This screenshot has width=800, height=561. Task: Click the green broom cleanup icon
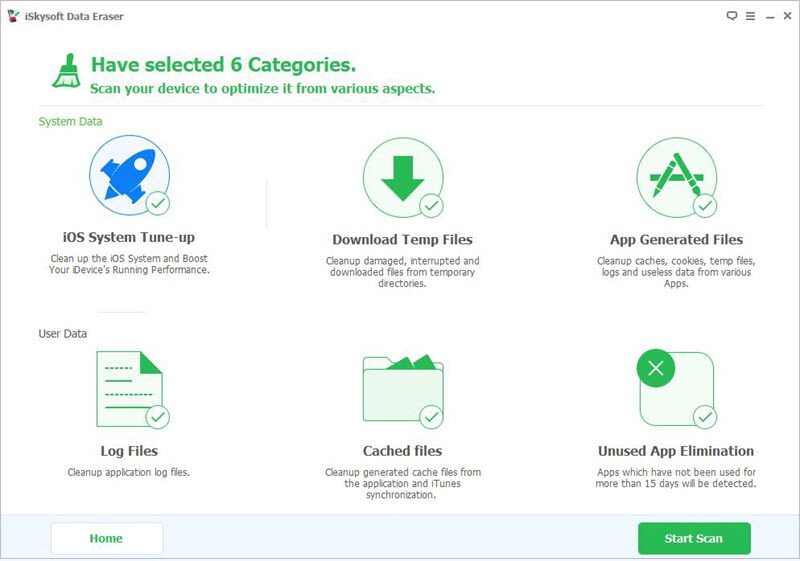[x=66, y=71]
